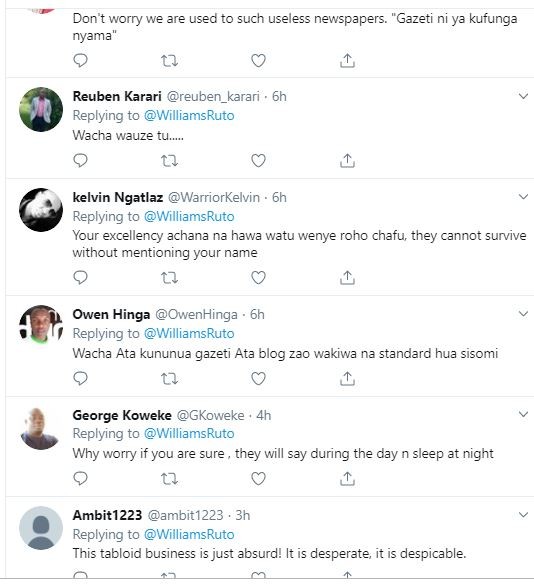Like the "Gazeti ni ya kufunga nyama" tweet
This screenshot has height=588, width=534.
tap(258, 60)
